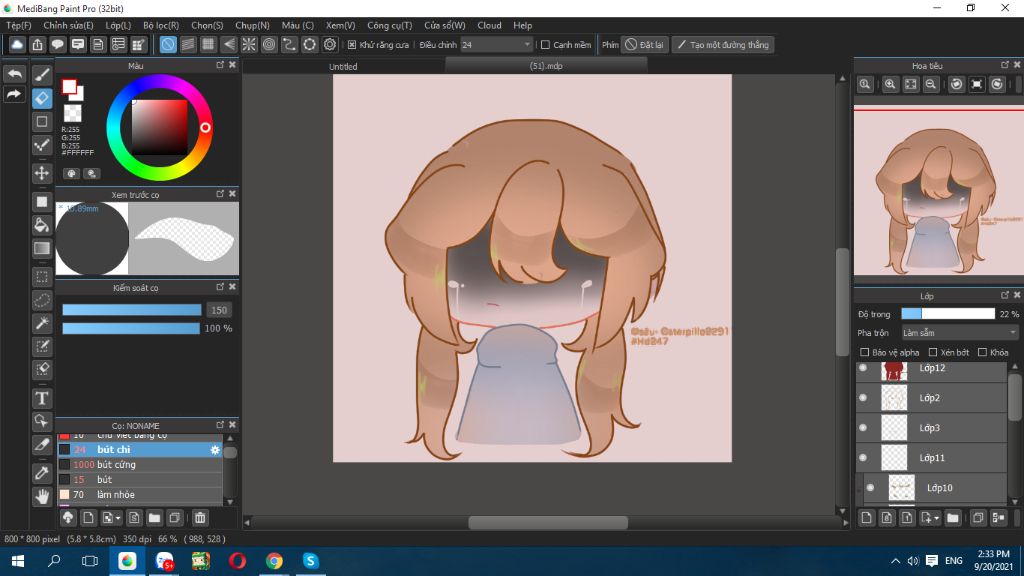This screenshot has height=576, width=1024.
Task: Click the Redo arrow button
Action: click(x=14, y=94)
